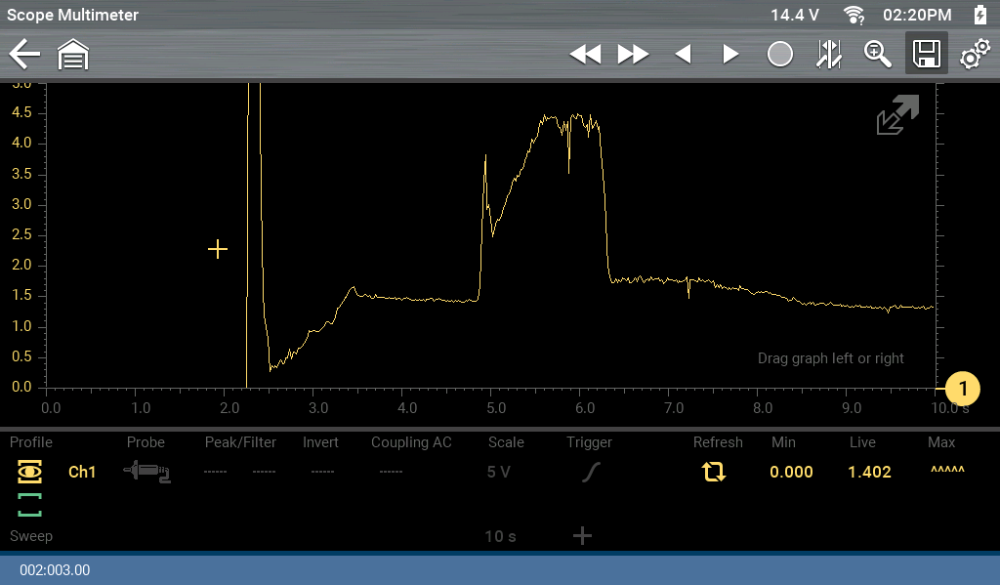Step back one frame
Viewport: 1000px width, 585px height.
(683, 55)
